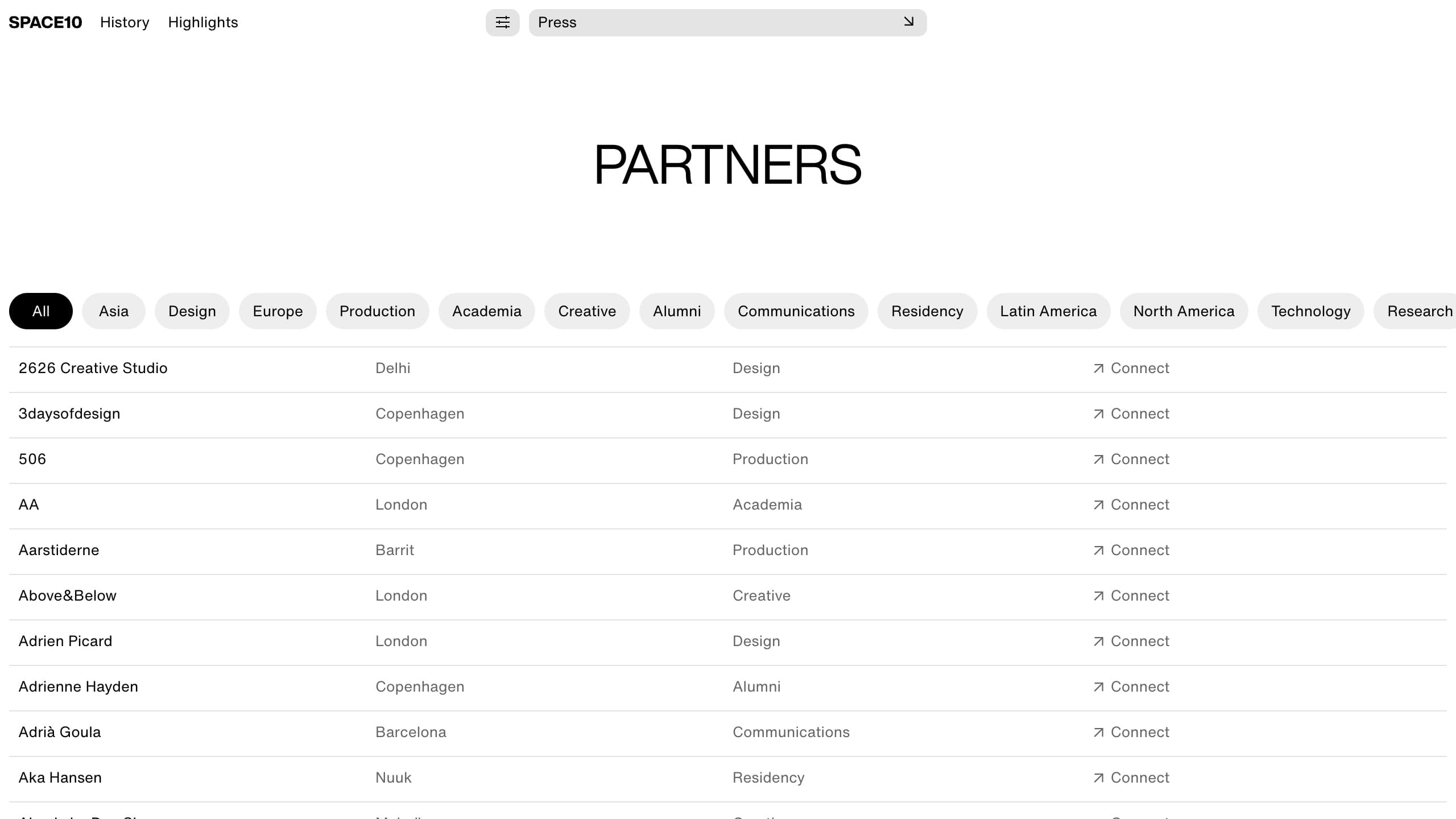This screenshot has width=1456, height=819.
Task: Click Connect link for 3daysofdesign
Action: (1139, 413)
